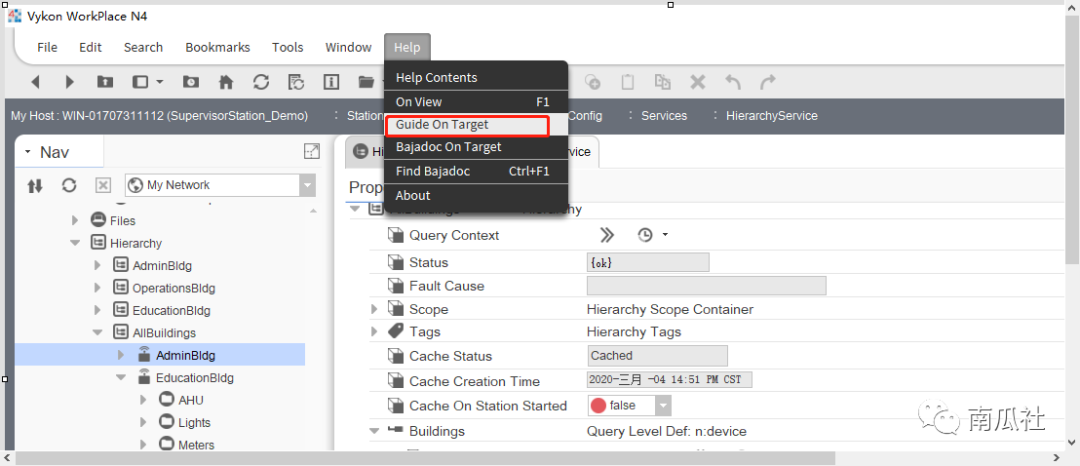Open the Cache On Station Started false dropdown
1080x466 pixels.
(x=662, y=406)
